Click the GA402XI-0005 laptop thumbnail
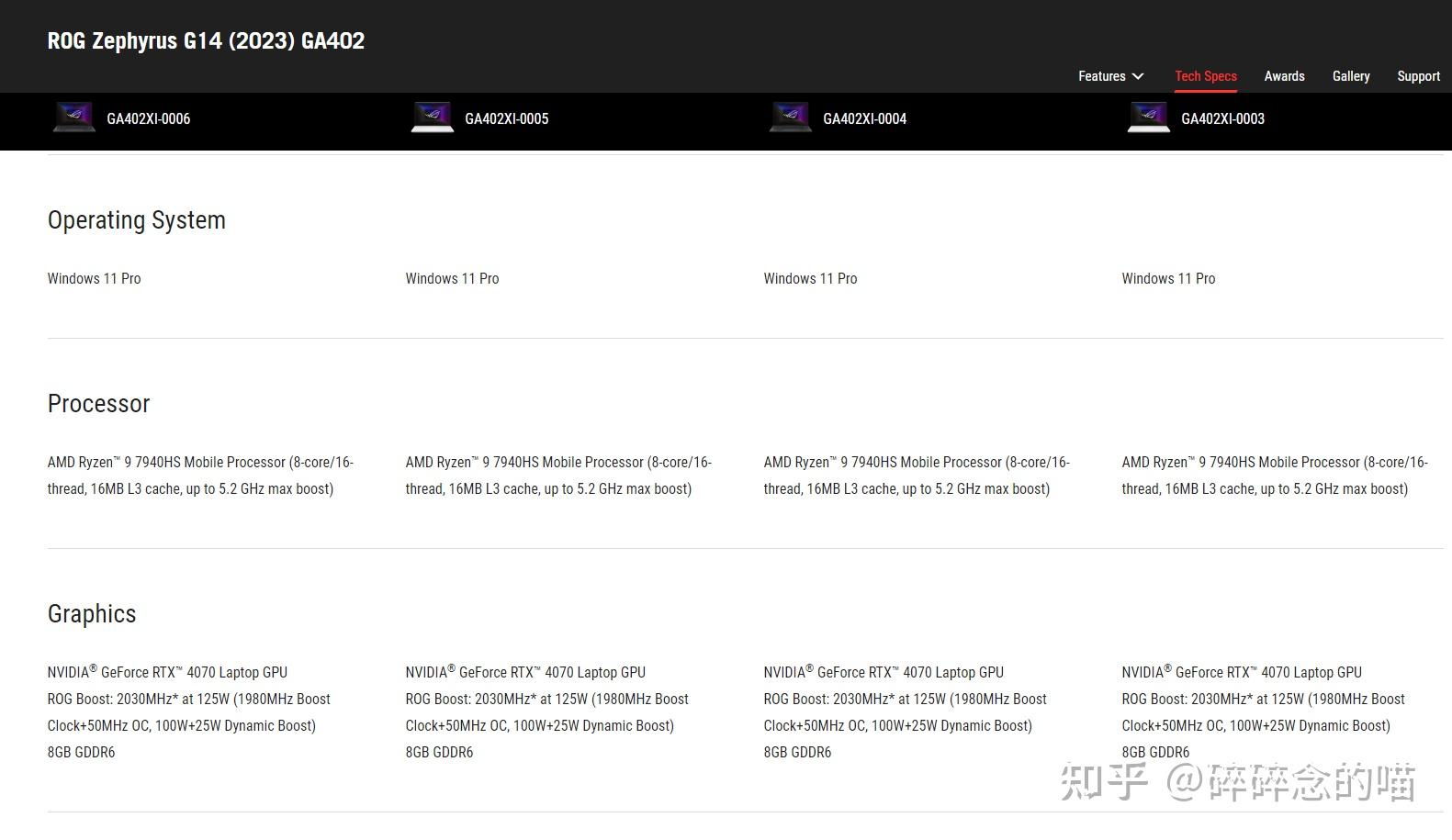Viewport: 1452px width, 840px height. [x=433, y=118]
